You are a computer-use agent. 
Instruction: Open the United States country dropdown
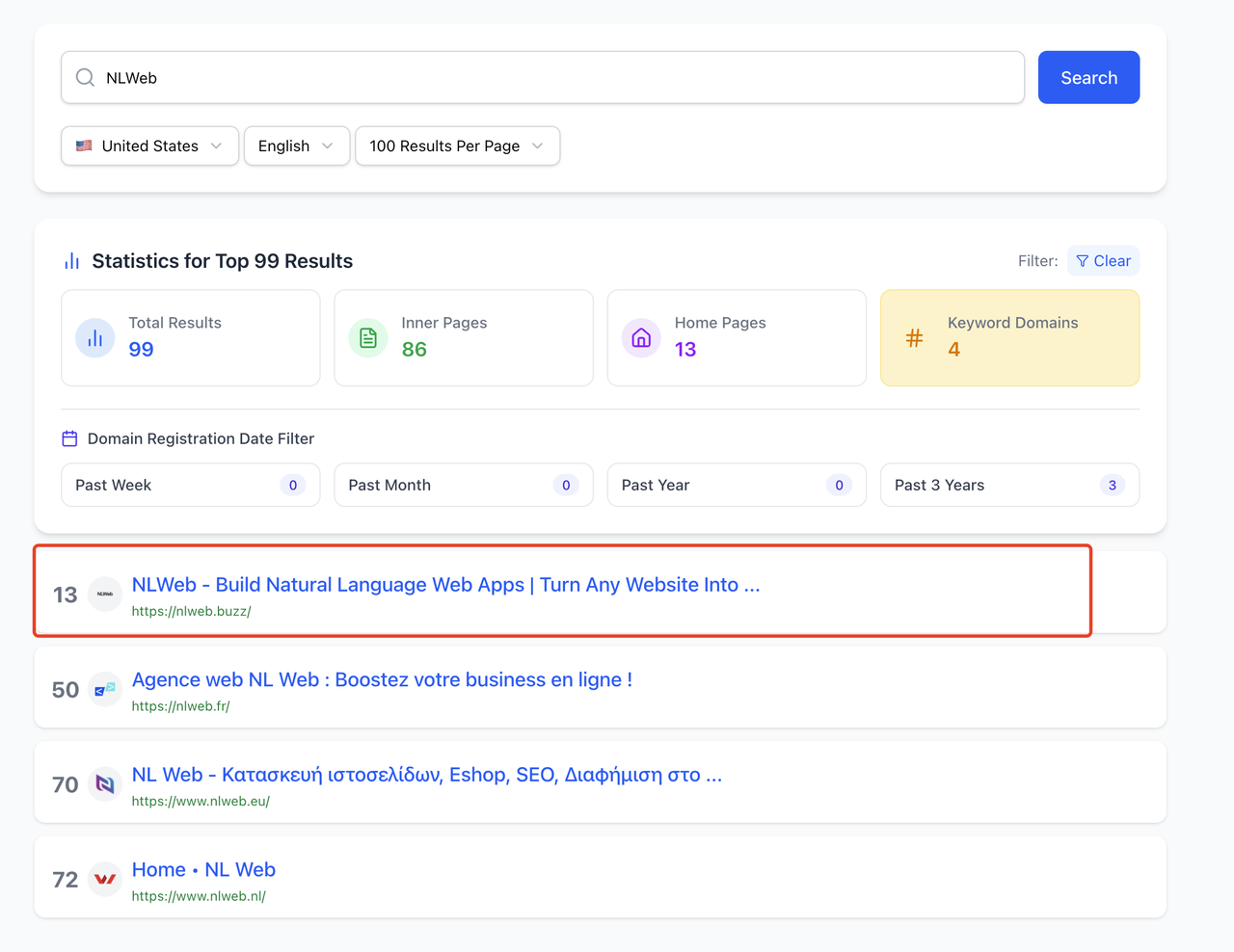click(x=149, y=146)
